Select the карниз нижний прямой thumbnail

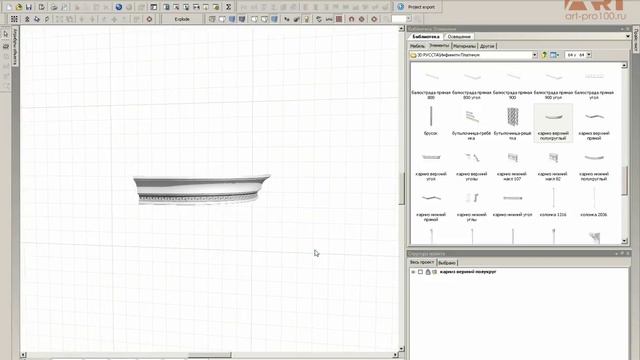click(x=431, y=204)
